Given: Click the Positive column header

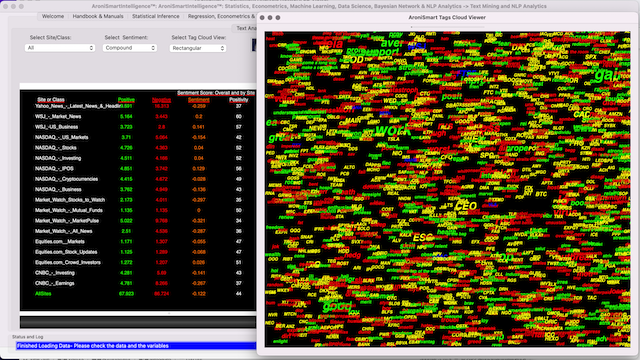Looking at the screenshot, I should (x=126, y=100).
